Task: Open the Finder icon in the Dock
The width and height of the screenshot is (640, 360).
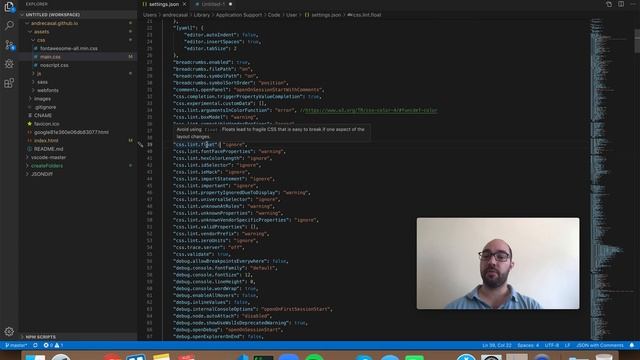Action: (x=35, y=358)
